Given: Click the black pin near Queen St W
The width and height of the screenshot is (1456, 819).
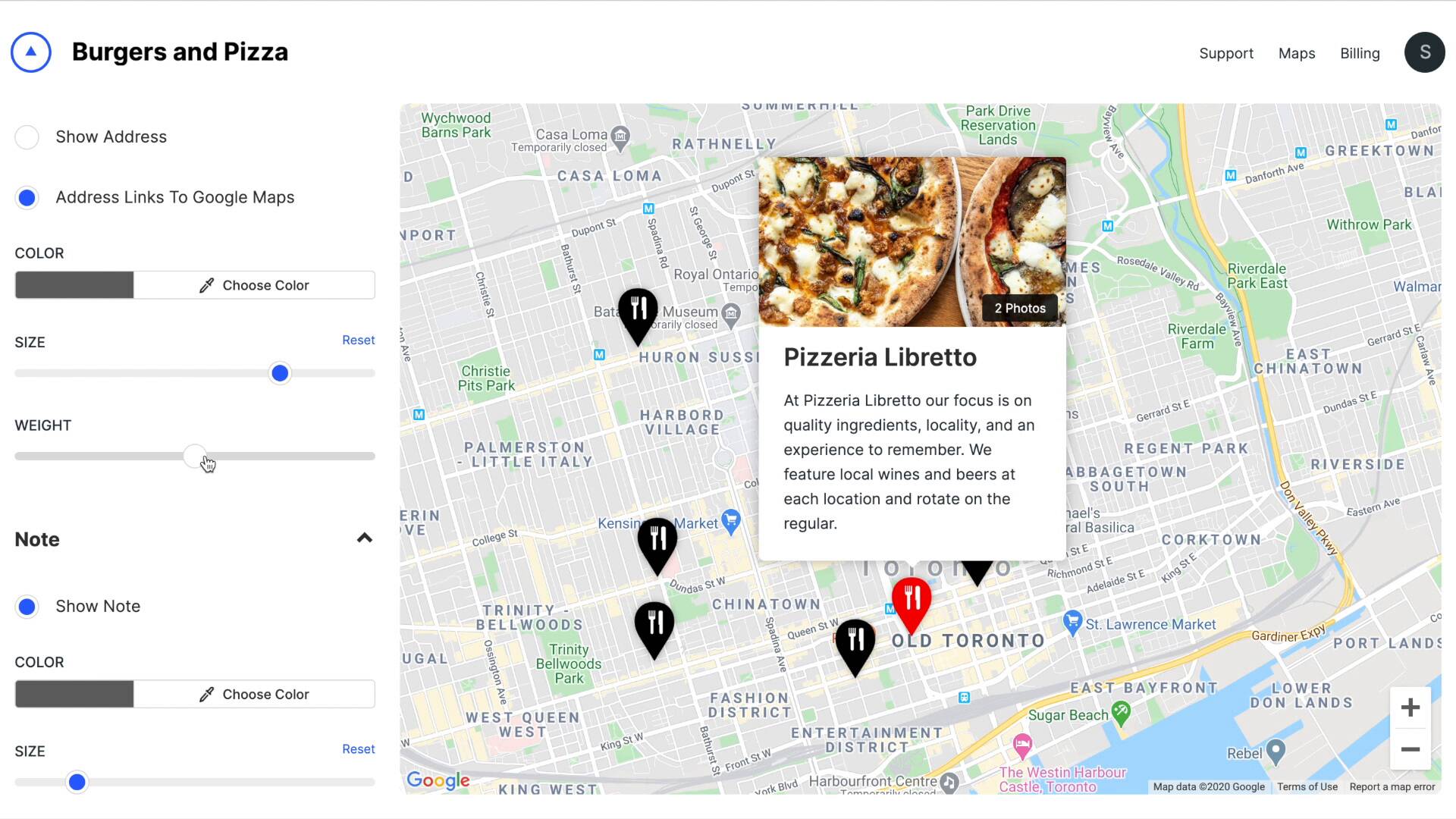Looking at the screenshot, I should pyautogui.click(x=855, y=647).
